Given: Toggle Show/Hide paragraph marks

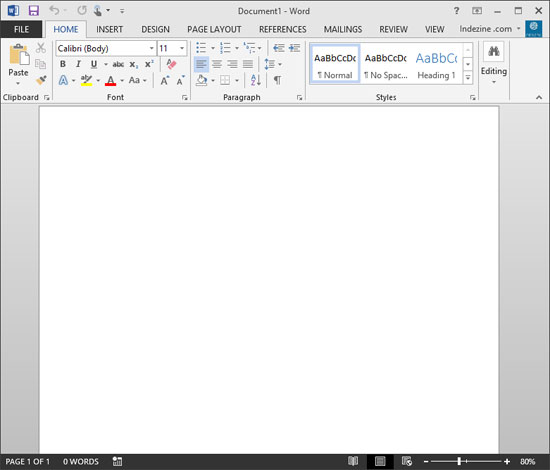Looking at the screenshot, I should click(x=277, y=80).
